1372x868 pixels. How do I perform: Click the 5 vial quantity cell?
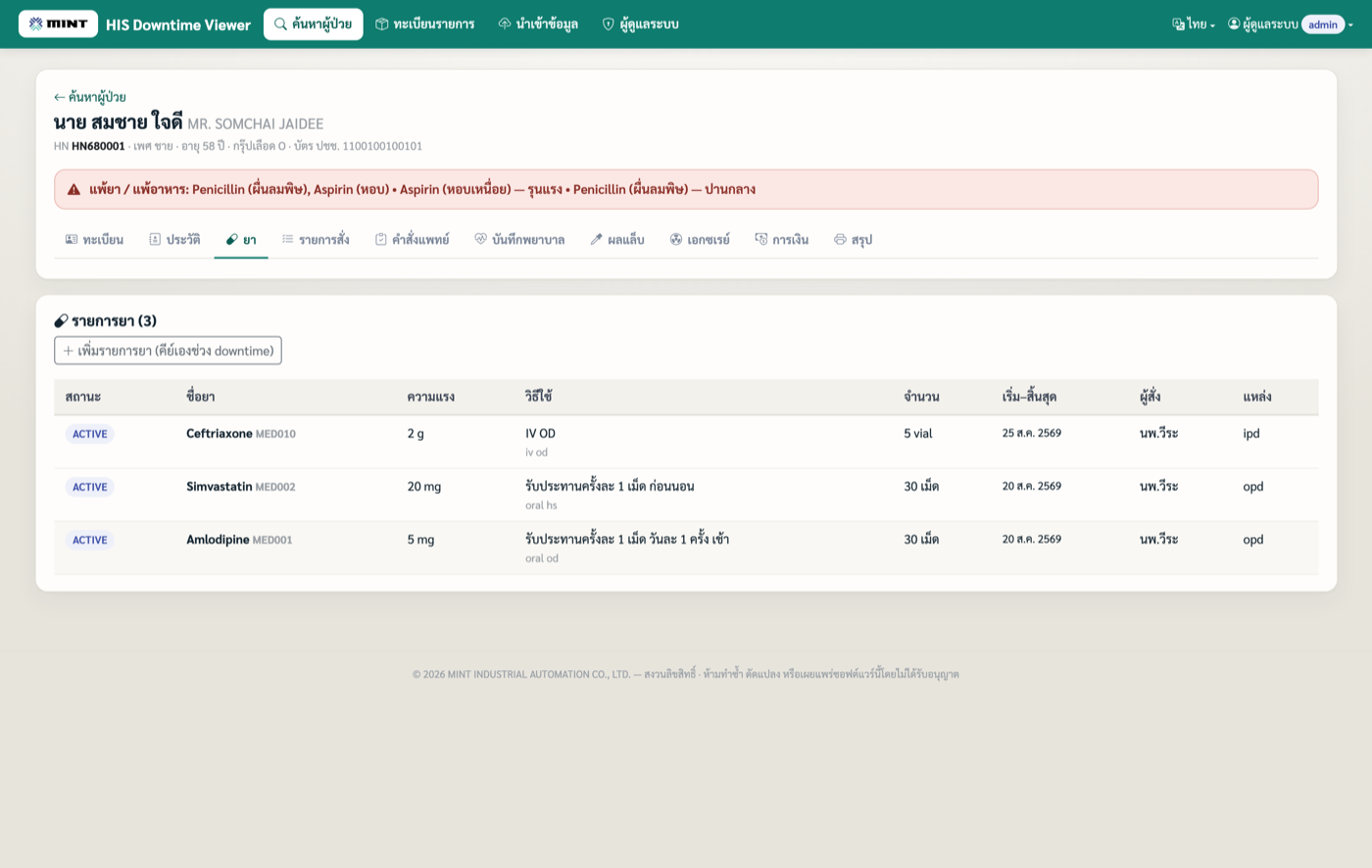pos(918,433)
